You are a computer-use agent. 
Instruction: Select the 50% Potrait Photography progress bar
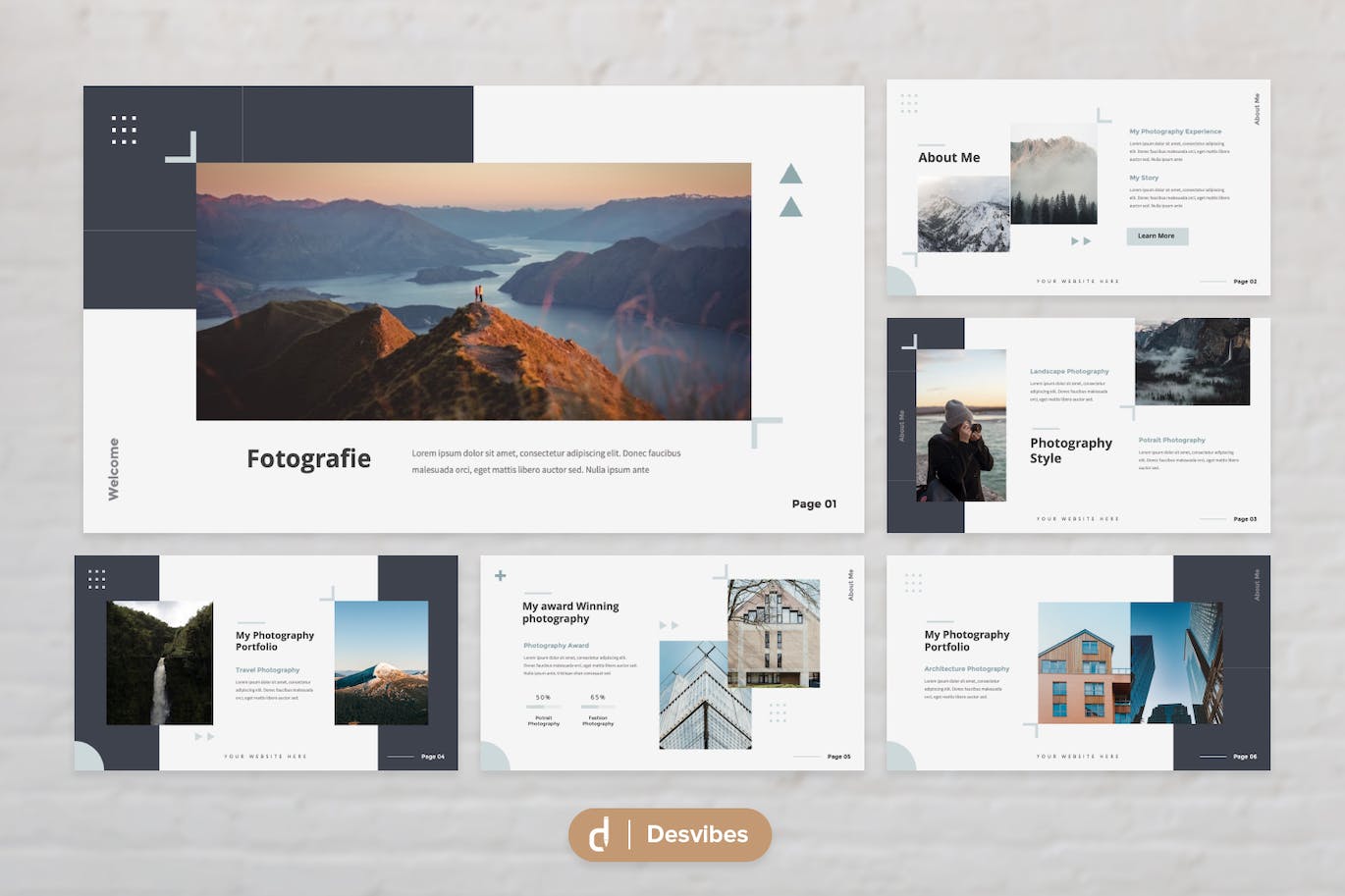click(543, 707)
